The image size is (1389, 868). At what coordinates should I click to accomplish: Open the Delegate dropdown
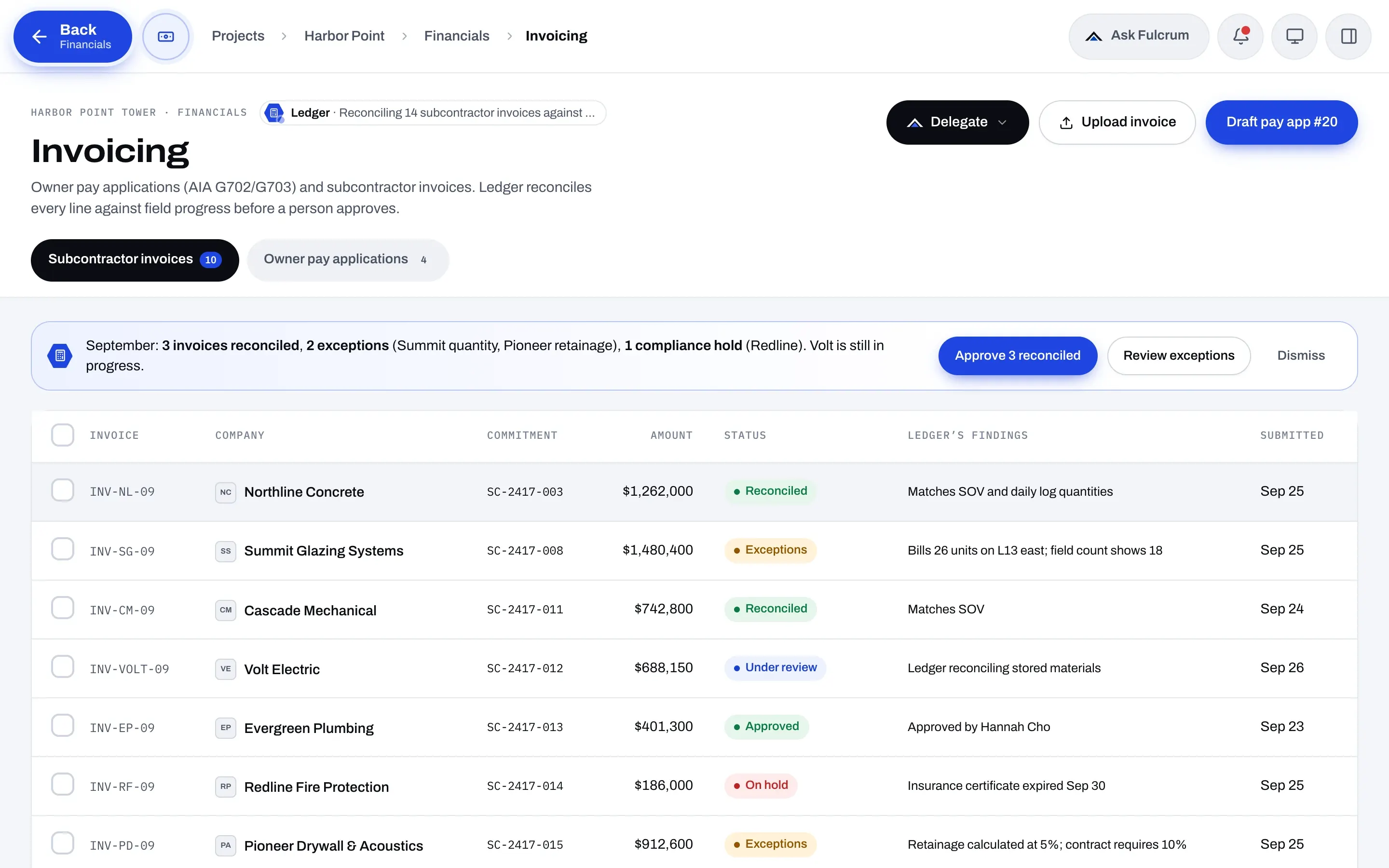pos(957,122)
